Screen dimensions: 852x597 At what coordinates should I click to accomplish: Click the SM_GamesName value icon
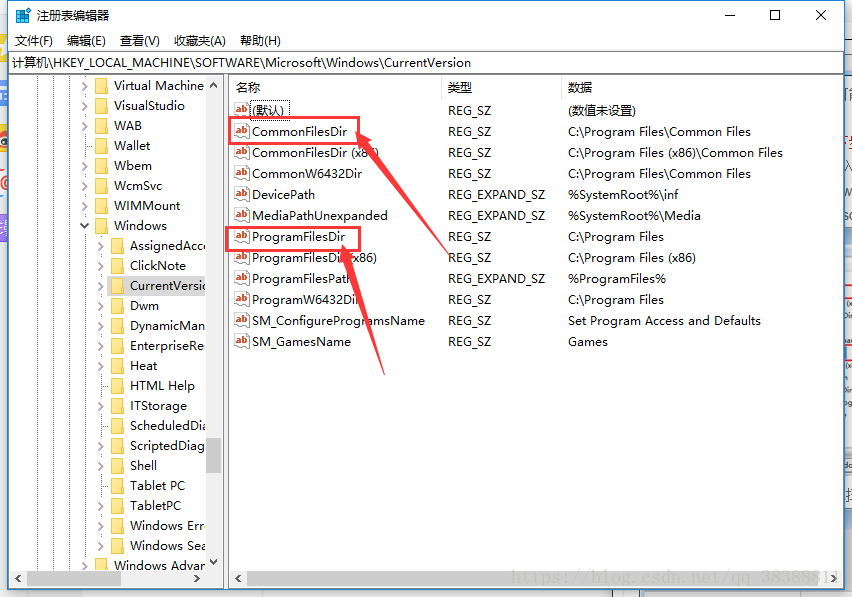241,341
